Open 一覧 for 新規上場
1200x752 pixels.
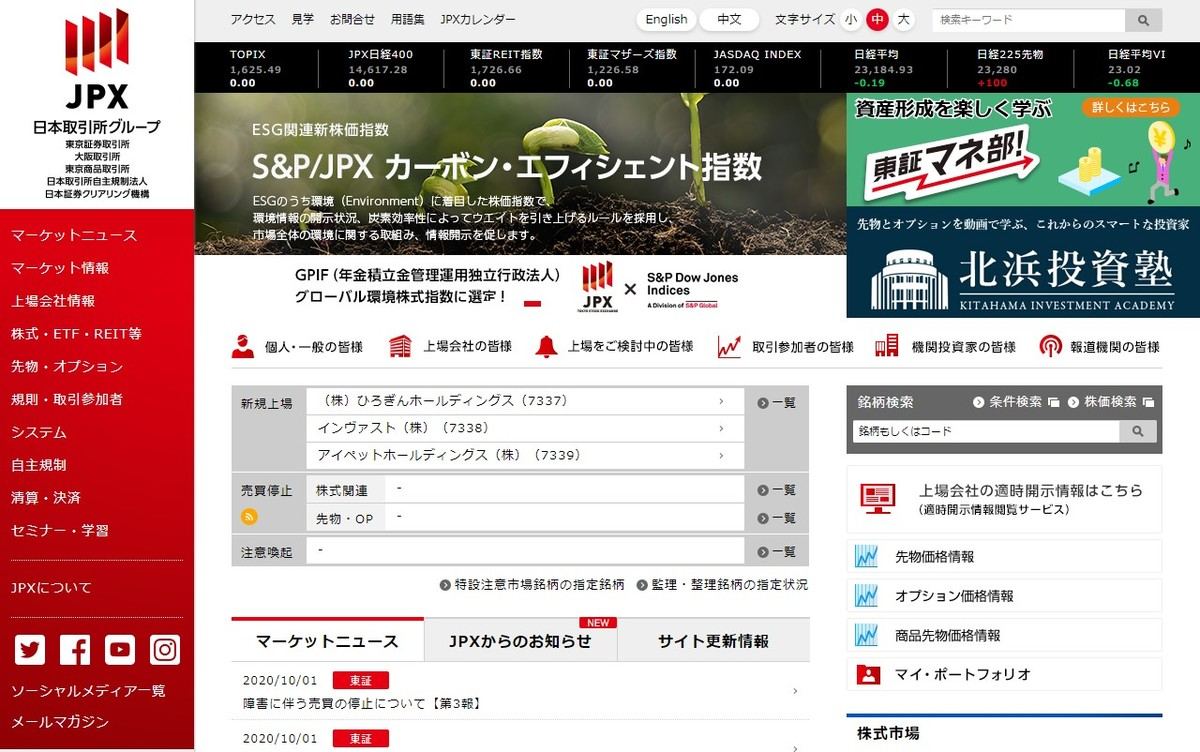pyautogui.click(x=777, y=403)
